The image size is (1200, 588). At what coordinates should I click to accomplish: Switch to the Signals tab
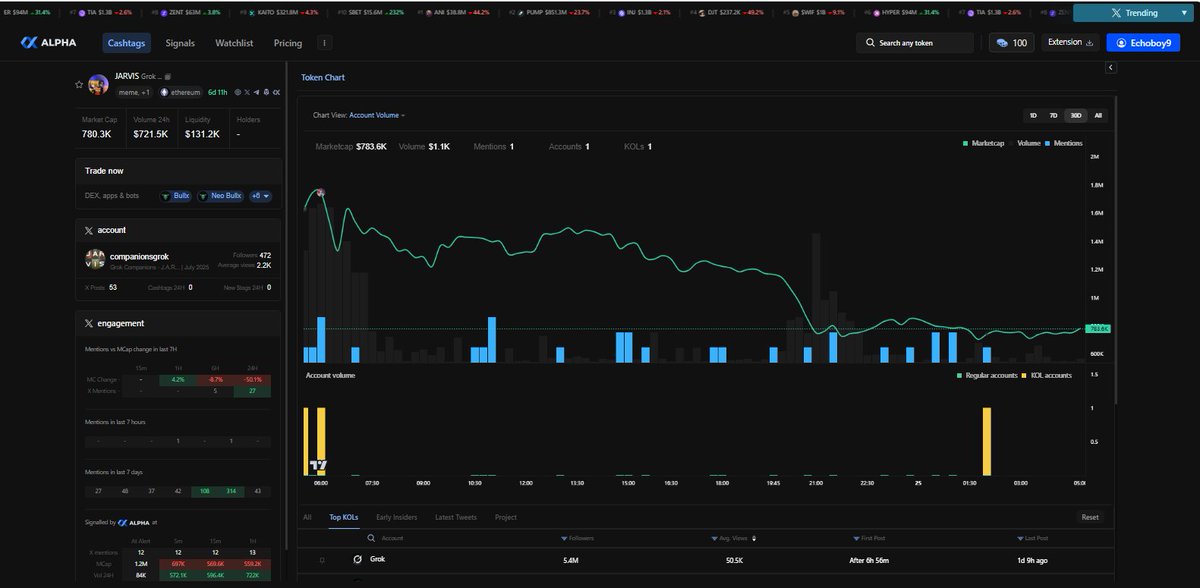tap(180, 44)
